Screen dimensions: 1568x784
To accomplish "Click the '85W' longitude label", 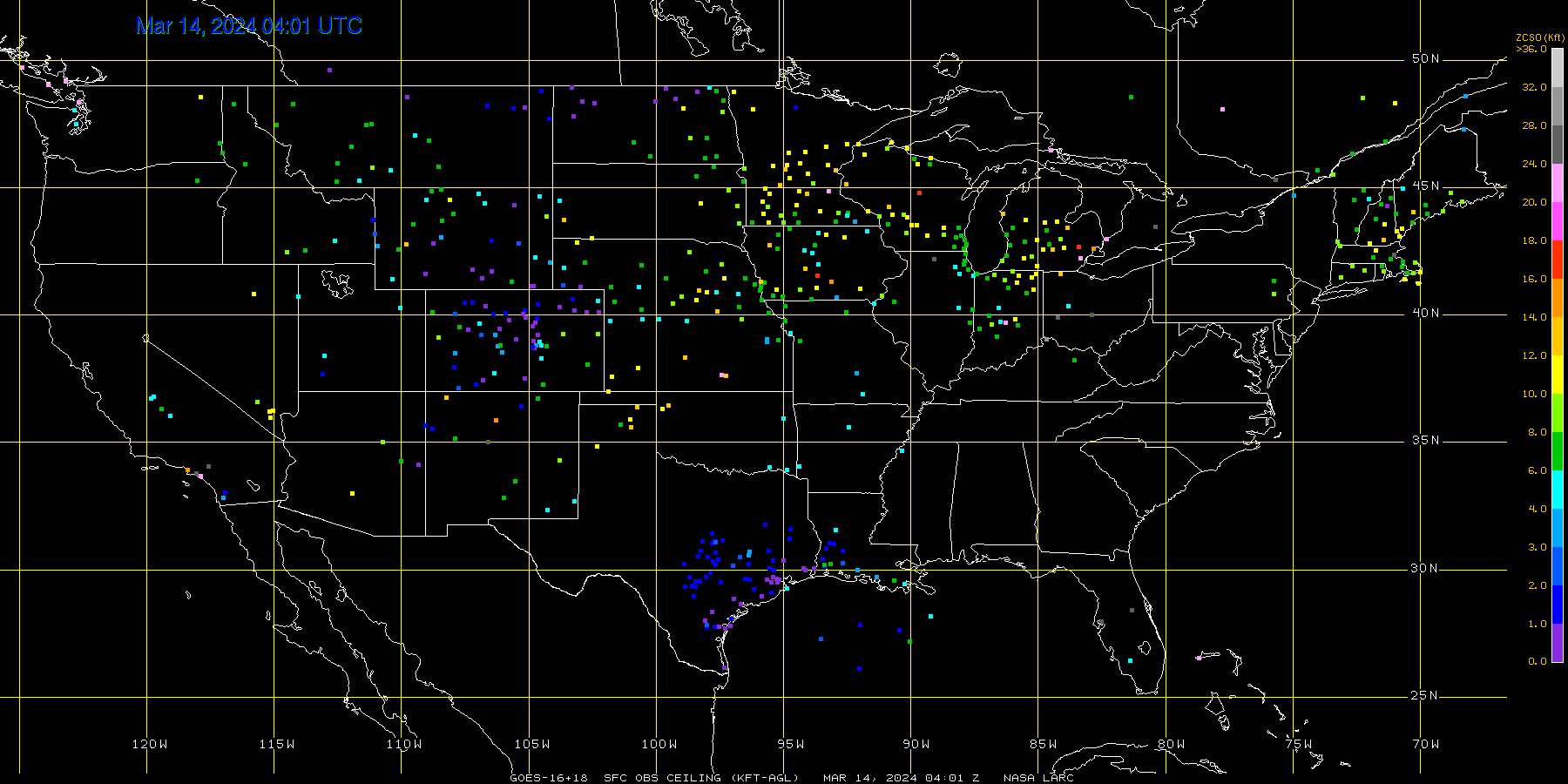I will tap(1044, 744).
